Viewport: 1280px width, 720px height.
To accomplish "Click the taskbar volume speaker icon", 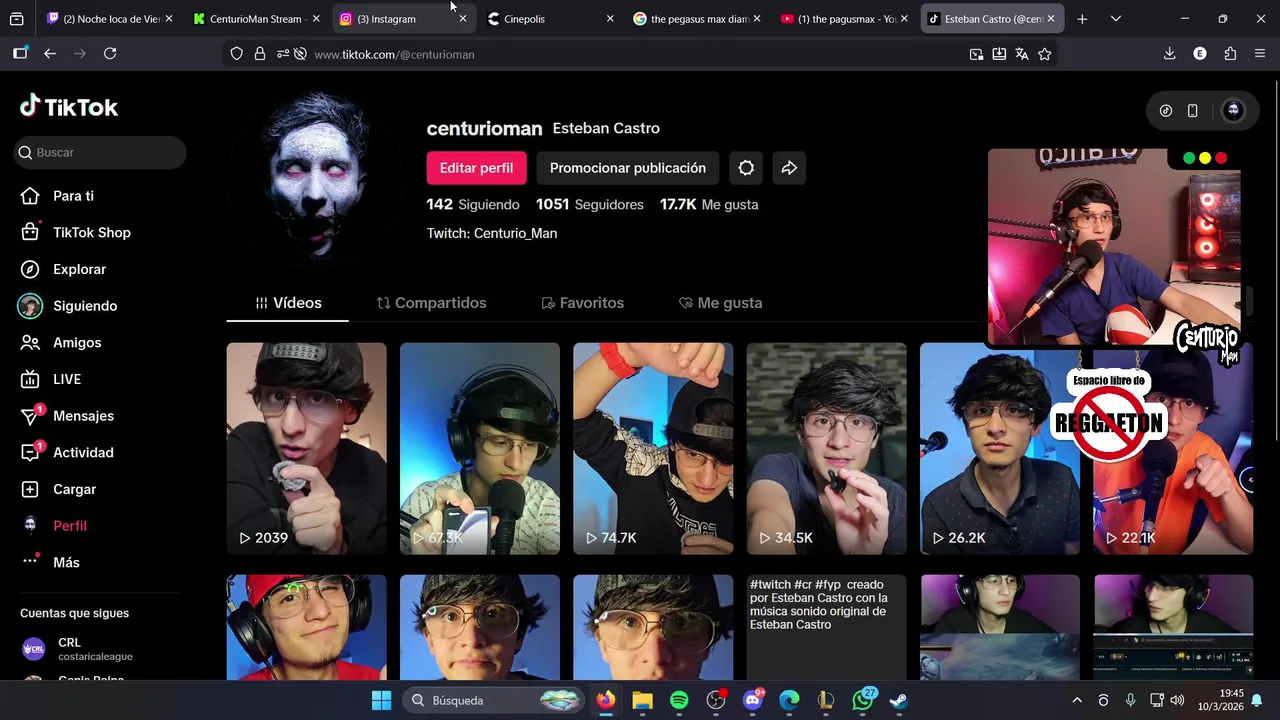I will [x=1178, y=701].
